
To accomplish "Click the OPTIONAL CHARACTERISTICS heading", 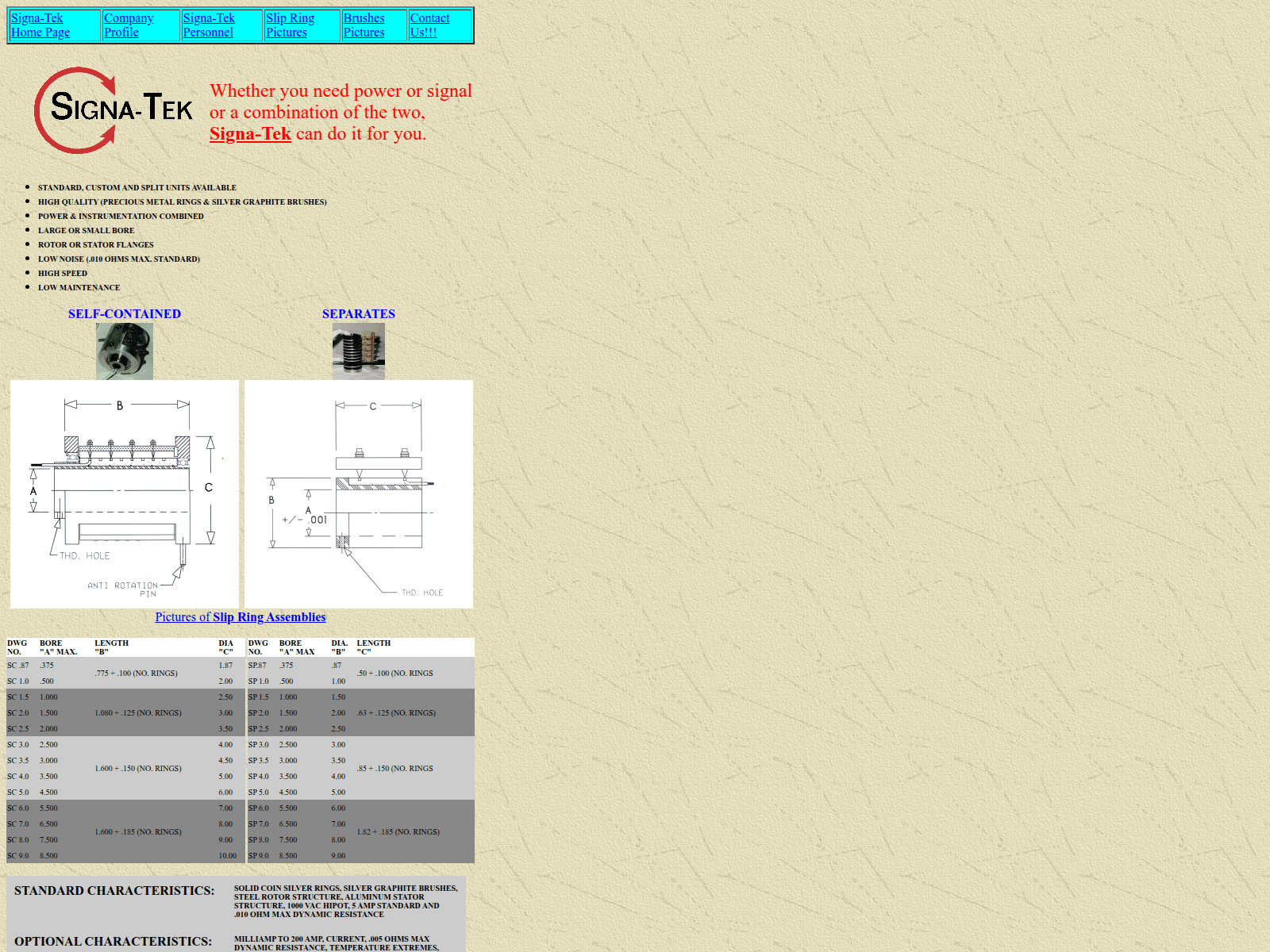I will pyautogui.click(x=113, y=942).
